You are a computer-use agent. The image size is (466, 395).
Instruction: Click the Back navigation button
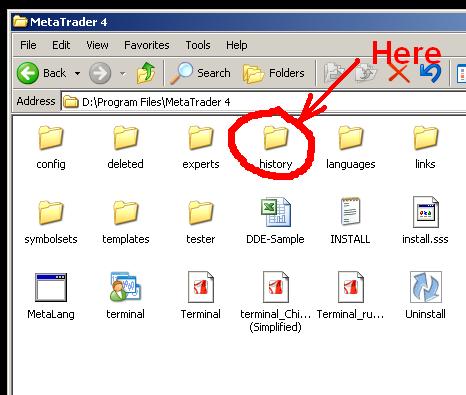41,73
